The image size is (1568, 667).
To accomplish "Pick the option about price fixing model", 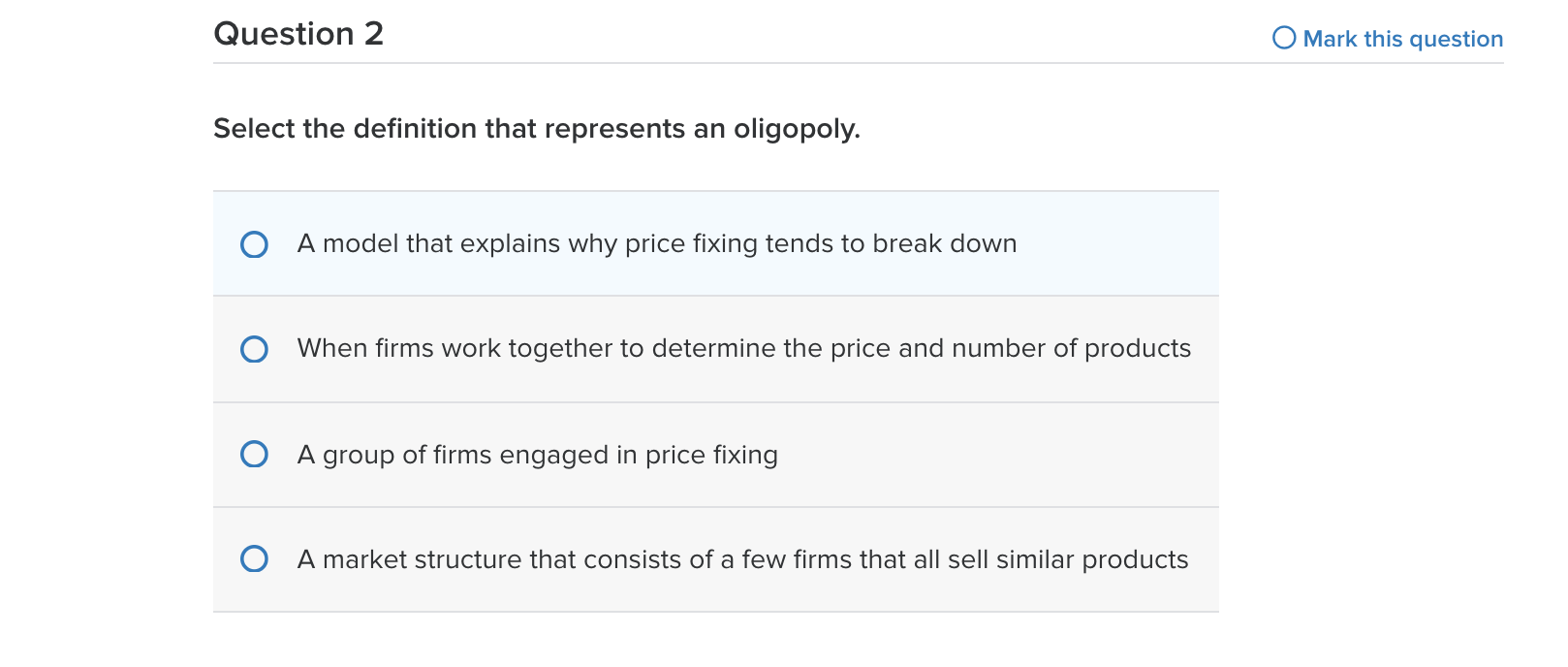I will pos(656,245).
